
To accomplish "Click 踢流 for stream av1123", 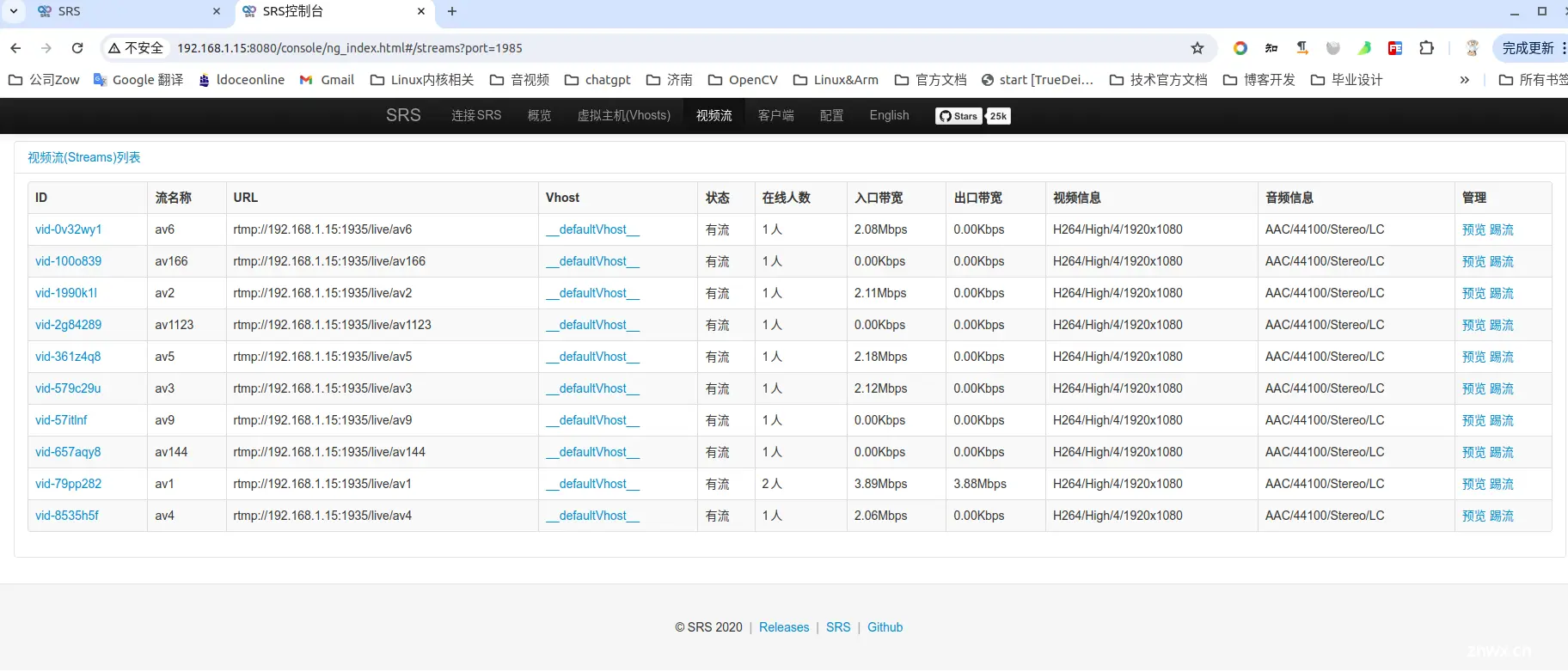I will tap(1502, 325).
